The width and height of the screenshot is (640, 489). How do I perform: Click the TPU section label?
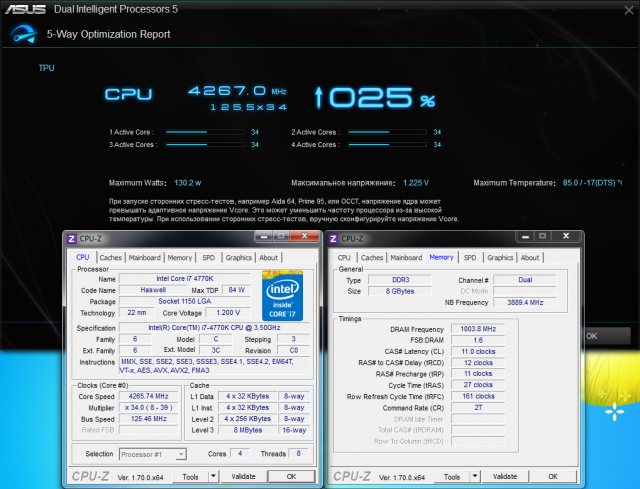[47, 68]
